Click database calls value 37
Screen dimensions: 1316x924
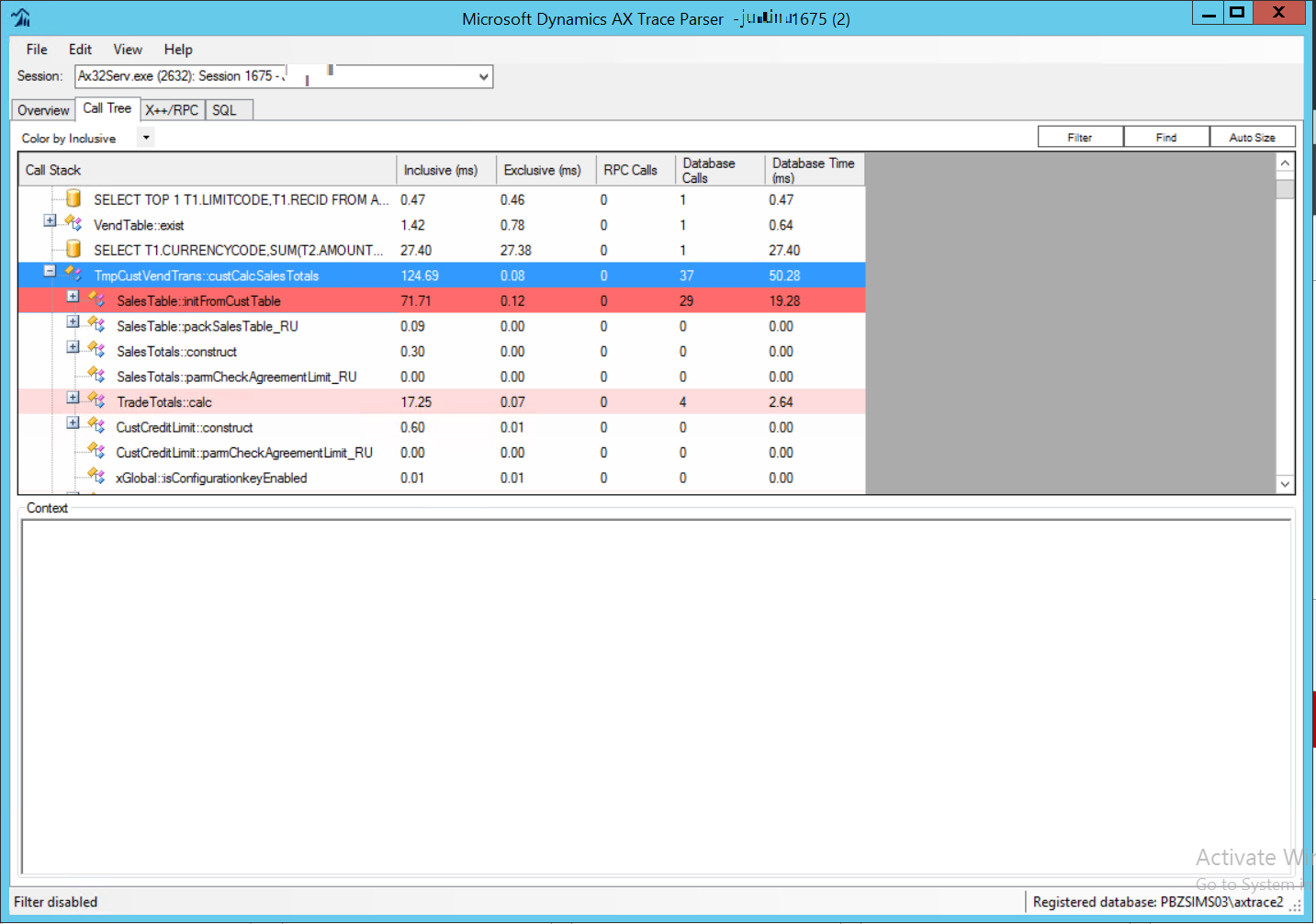687,276
